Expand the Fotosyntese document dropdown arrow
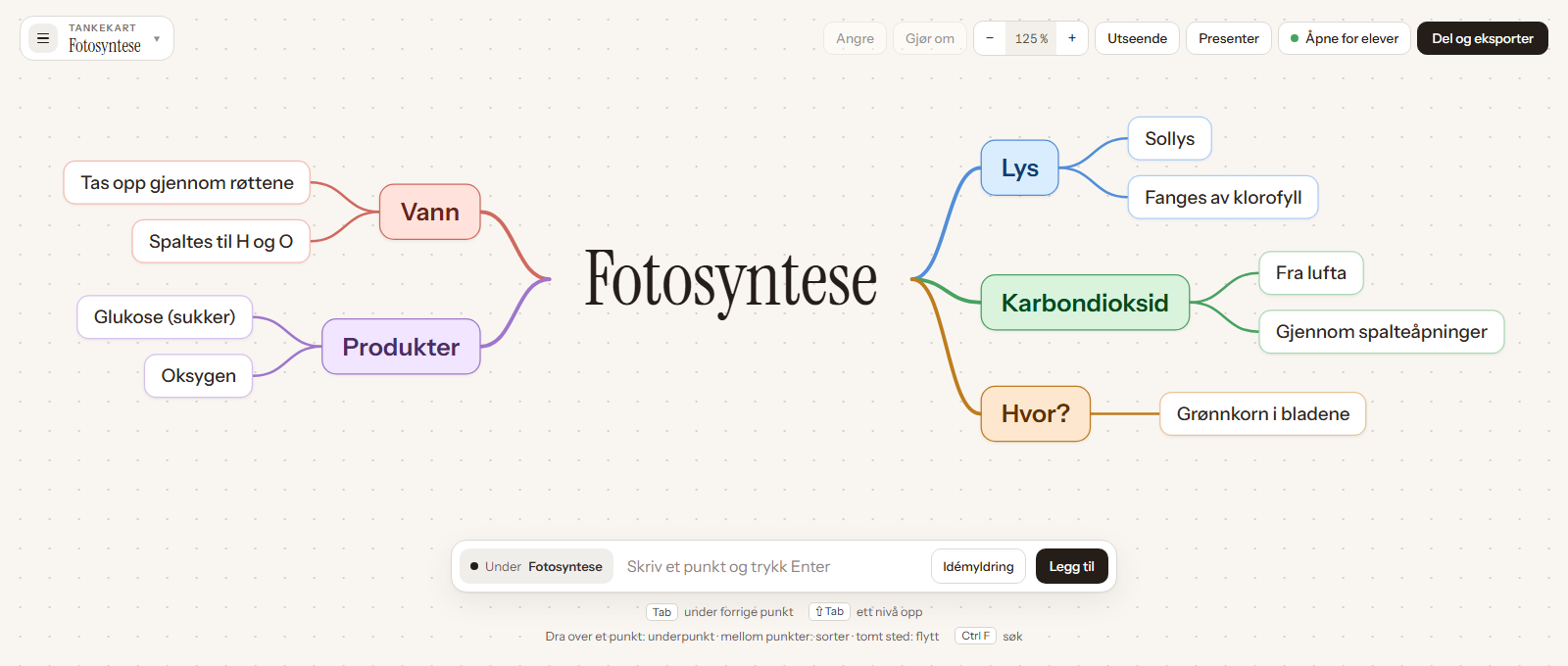 click(x=157, y=39)
